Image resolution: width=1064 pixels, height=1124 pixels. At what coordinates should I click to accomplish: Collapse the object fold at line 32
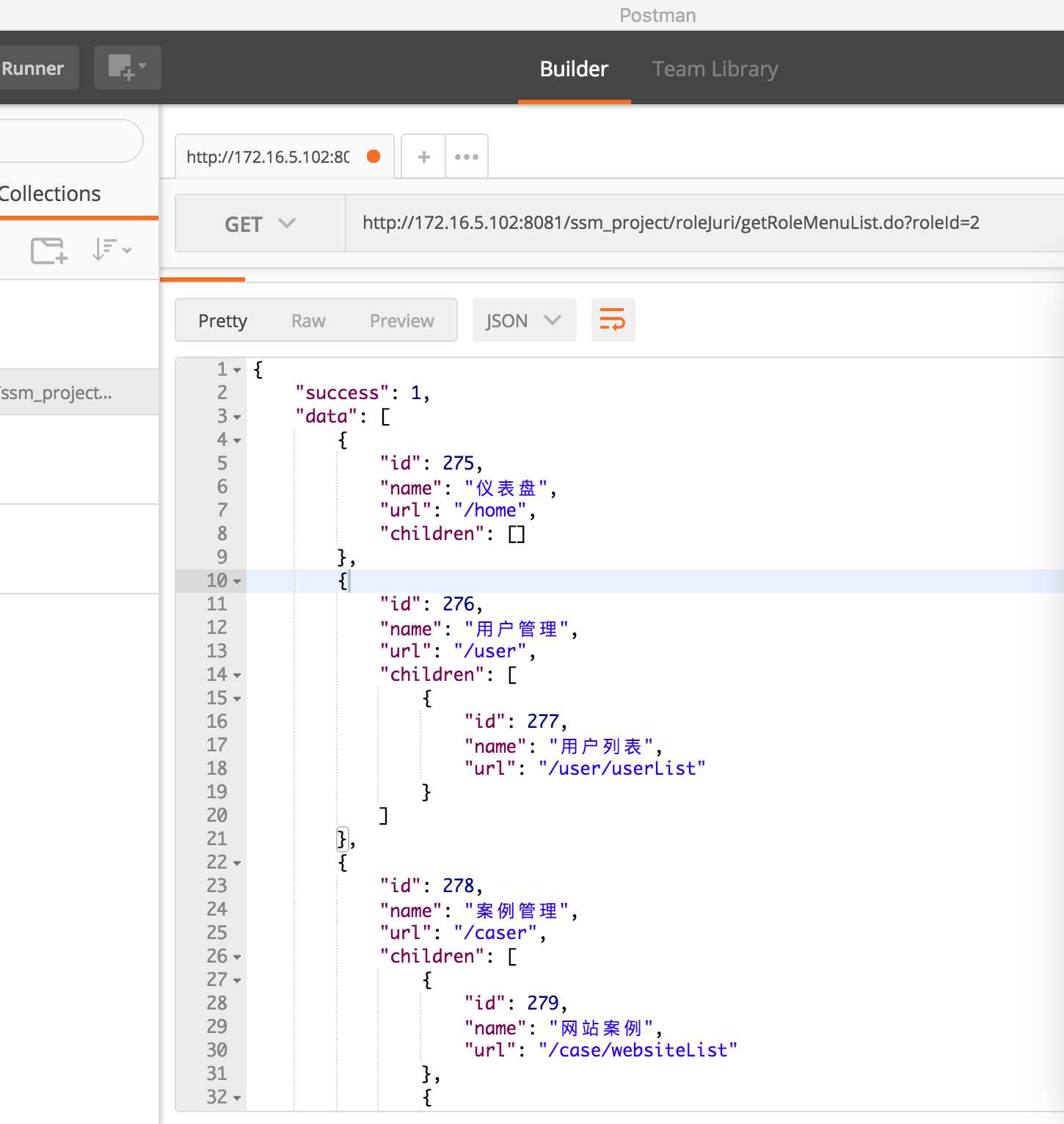[237, 1098]
